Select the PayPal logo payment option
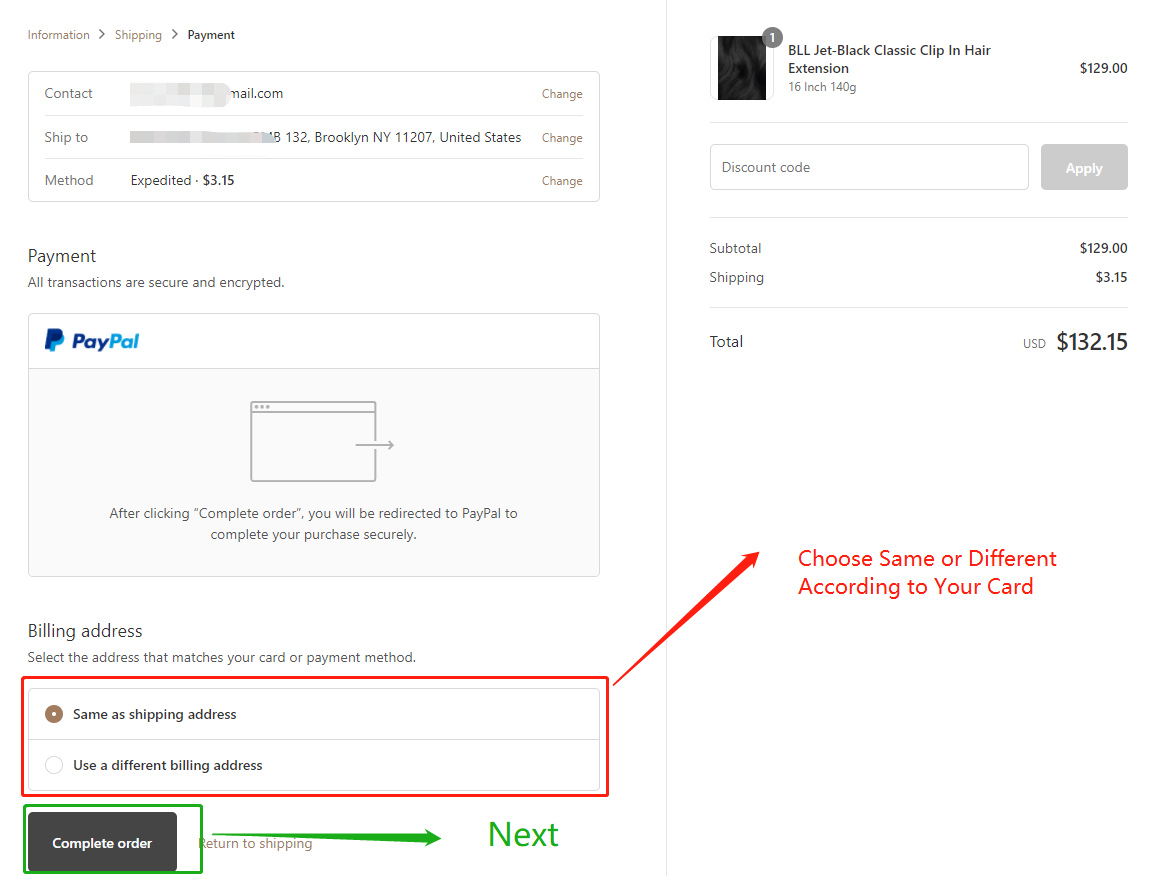The height and width of the screenshot is (876, 1170). [x=92, y=340]
